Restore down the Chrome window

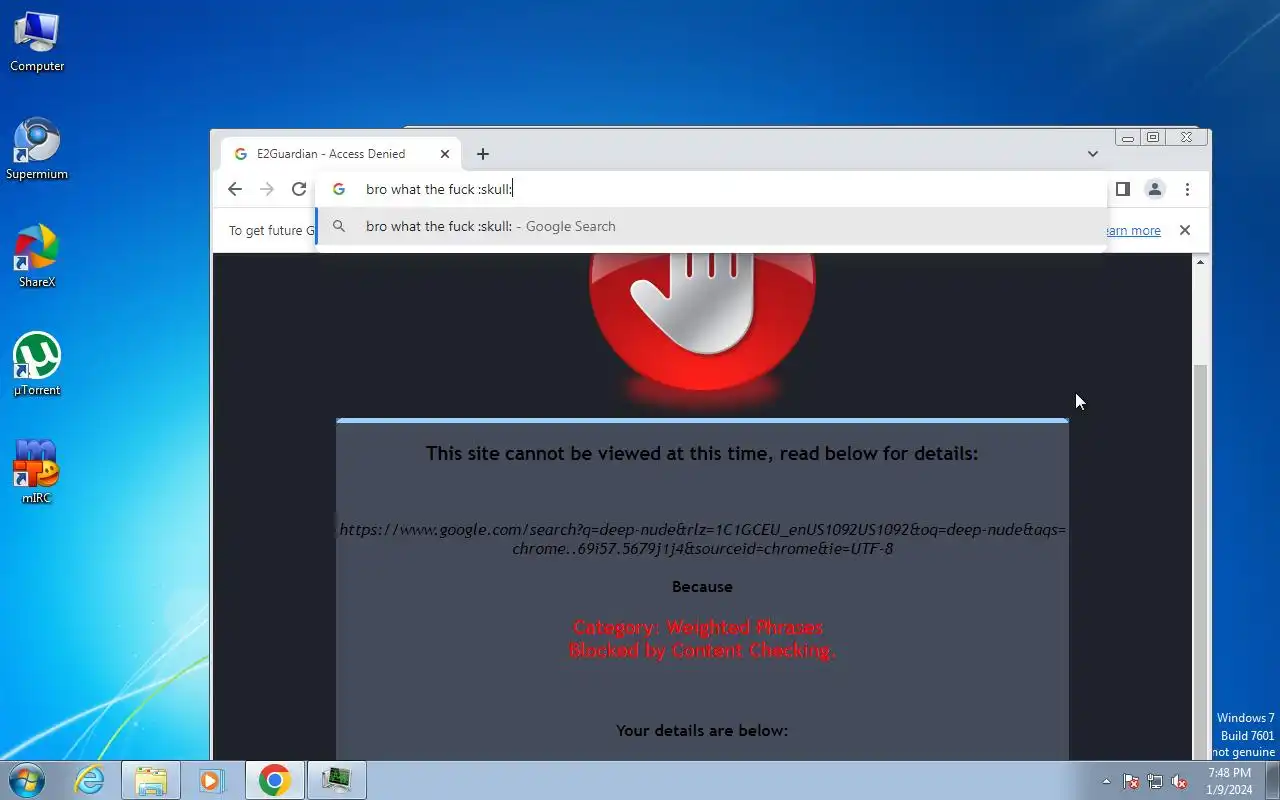coord(1153,137)
